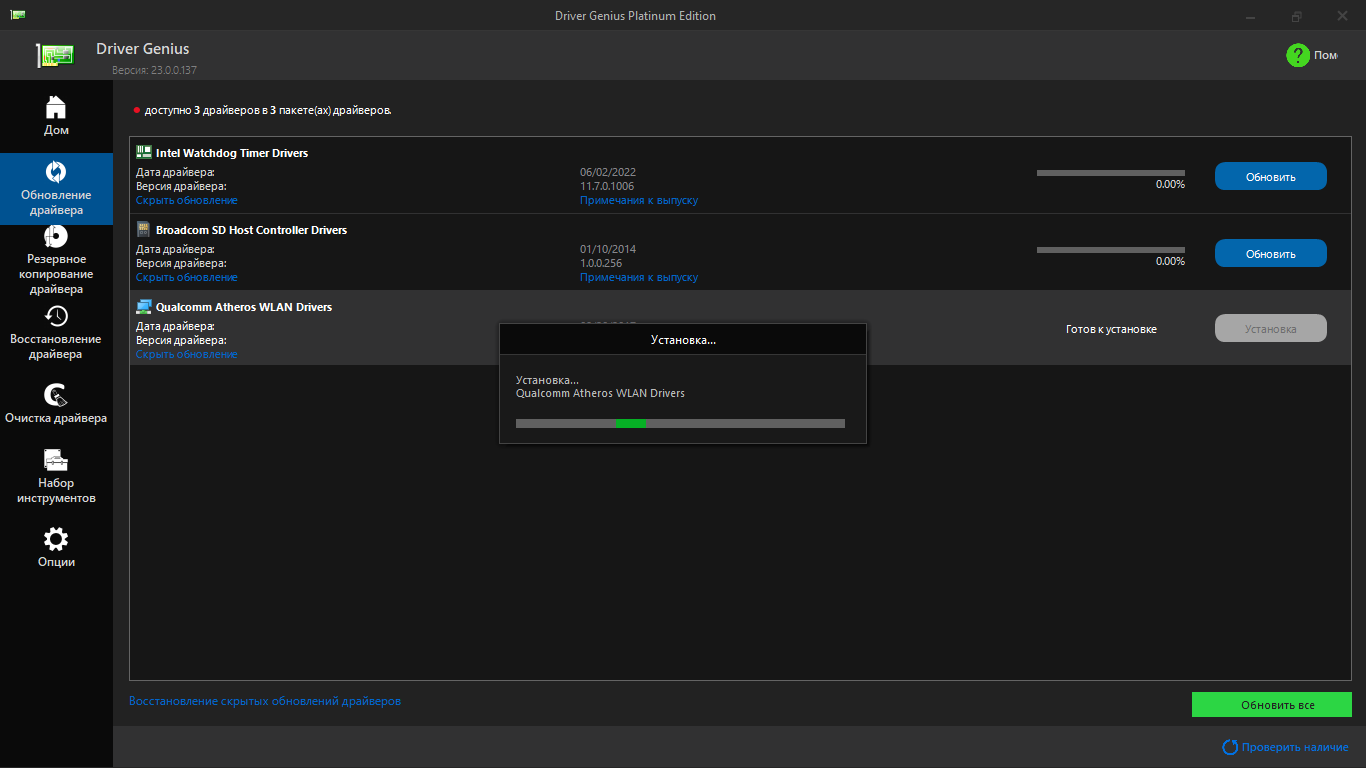Click the Готов к установке status text

coord(1111,329)
